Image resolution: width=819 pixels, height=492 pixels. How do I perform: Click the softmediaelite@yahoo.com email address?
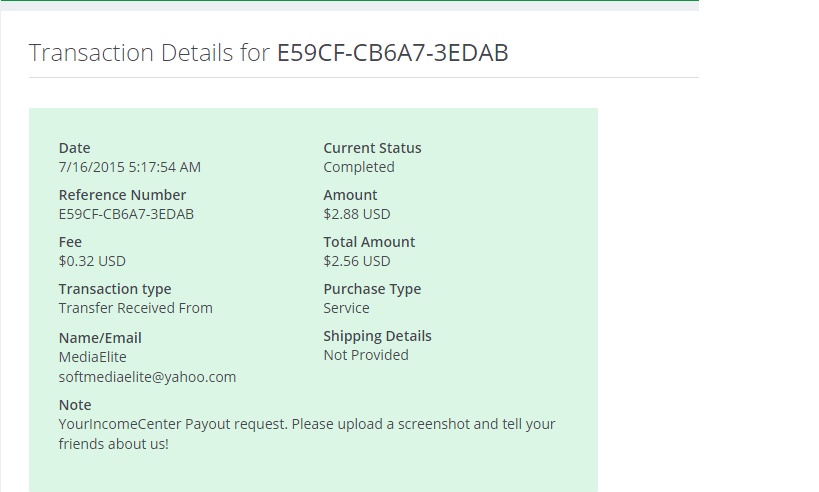click(x=147, y=377)
